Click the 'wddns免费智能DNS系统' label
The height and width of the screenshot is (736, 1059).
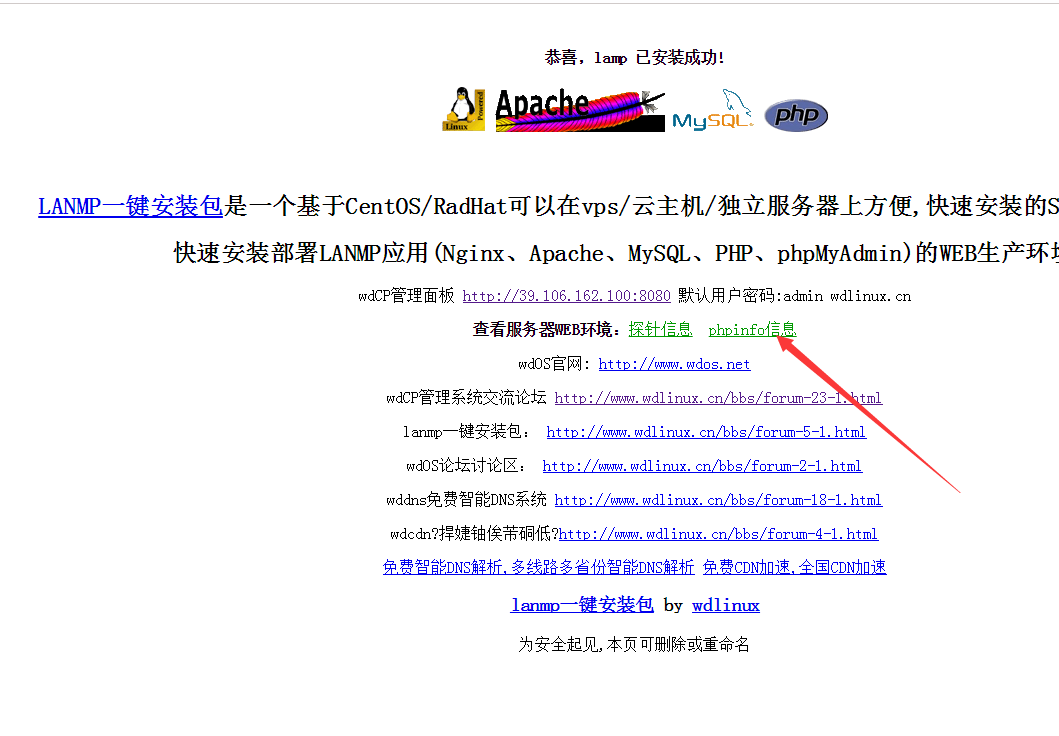point(466,500)
